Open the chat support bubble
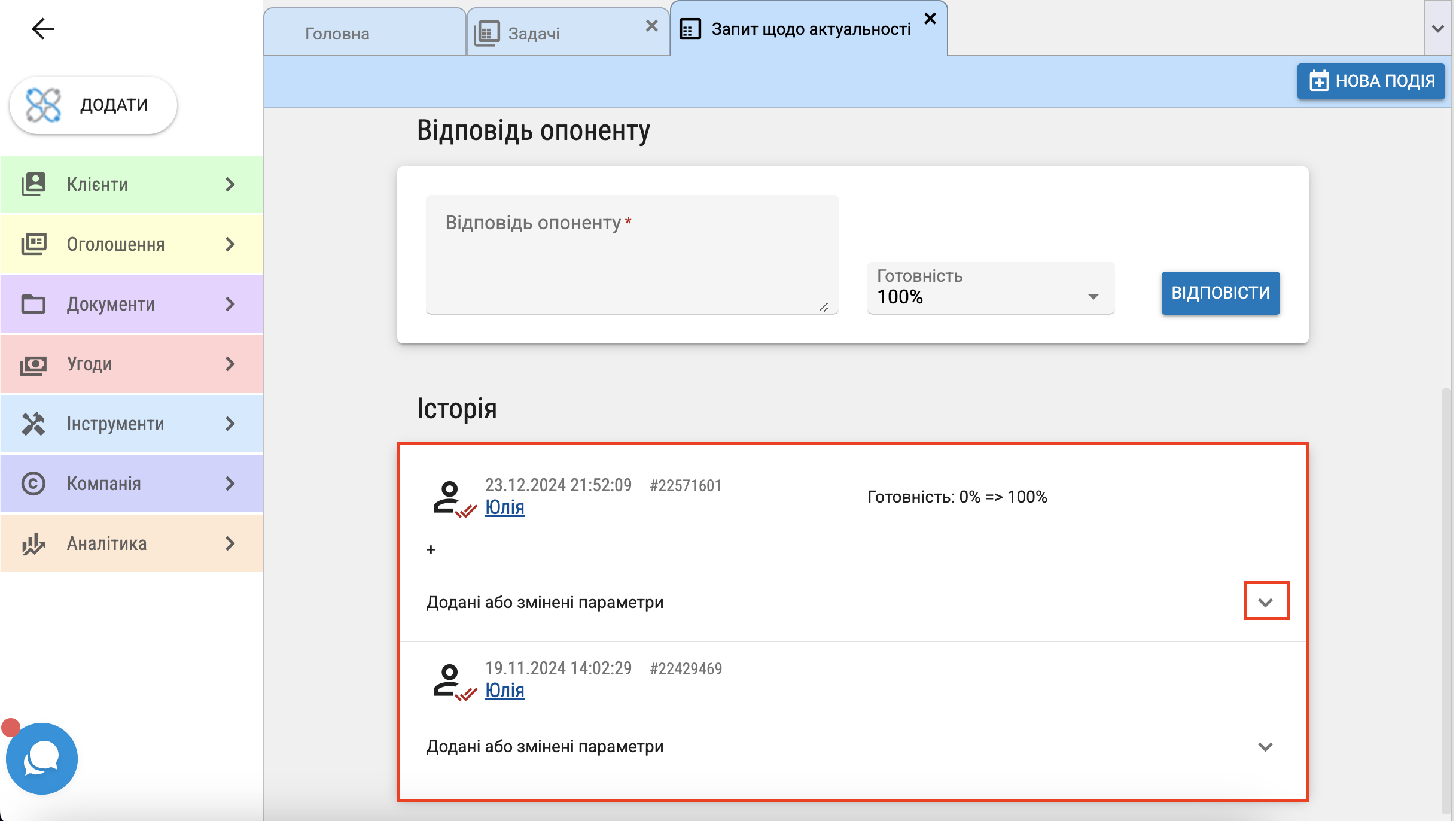This screenshot has height=821, width=1456. click(x=41, y=758)
